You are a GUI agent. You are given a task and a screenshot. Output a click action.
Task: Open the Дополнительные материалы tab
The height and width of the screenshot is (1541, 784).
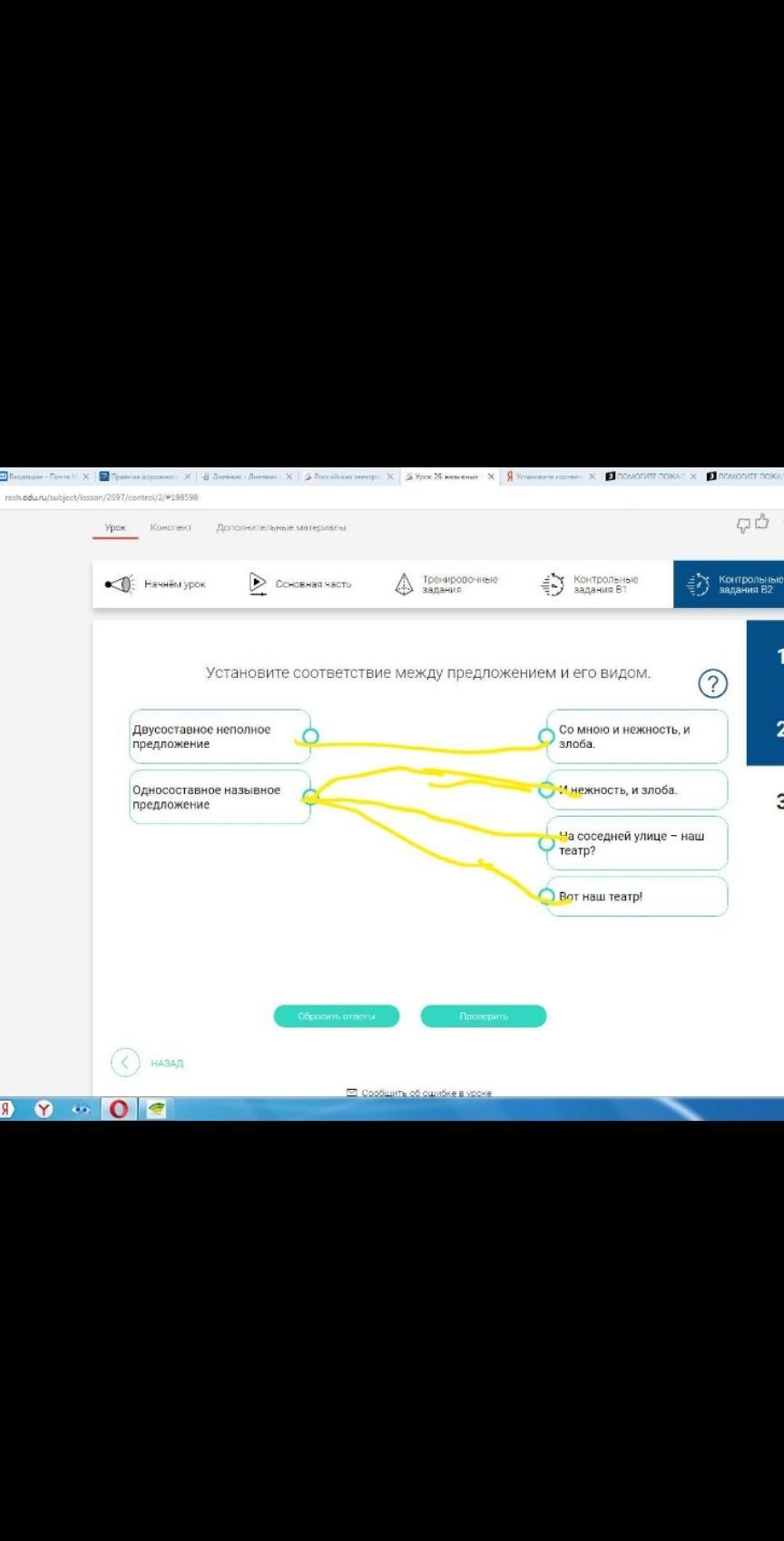[x=281, y=527]
